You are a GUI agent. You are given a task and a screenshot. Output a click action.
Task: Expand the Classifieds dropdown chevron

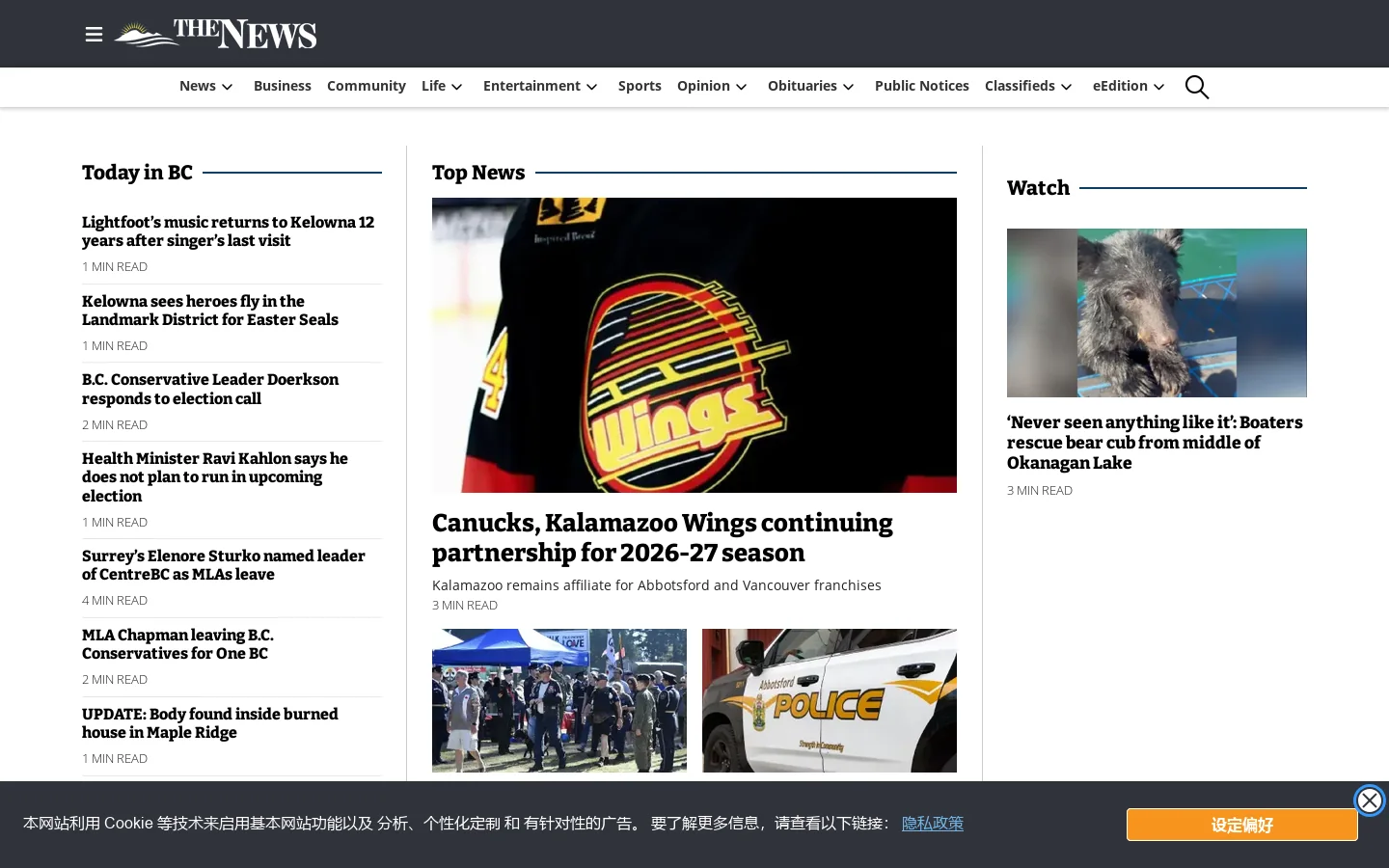pyautogui.click(x=1067, y=87)
